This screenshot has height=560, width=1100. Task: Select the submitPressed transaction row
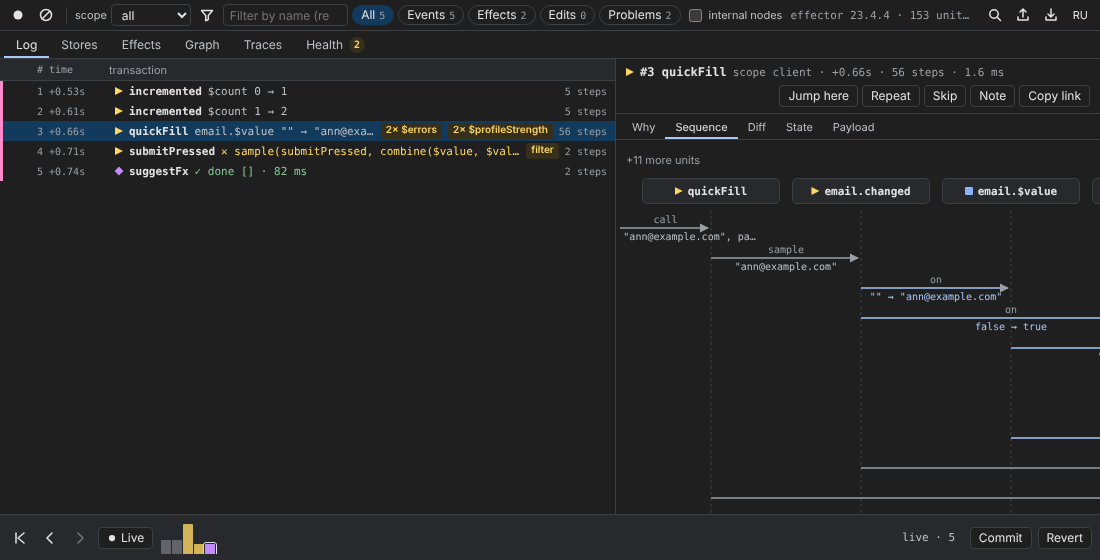tap(307, 151)
